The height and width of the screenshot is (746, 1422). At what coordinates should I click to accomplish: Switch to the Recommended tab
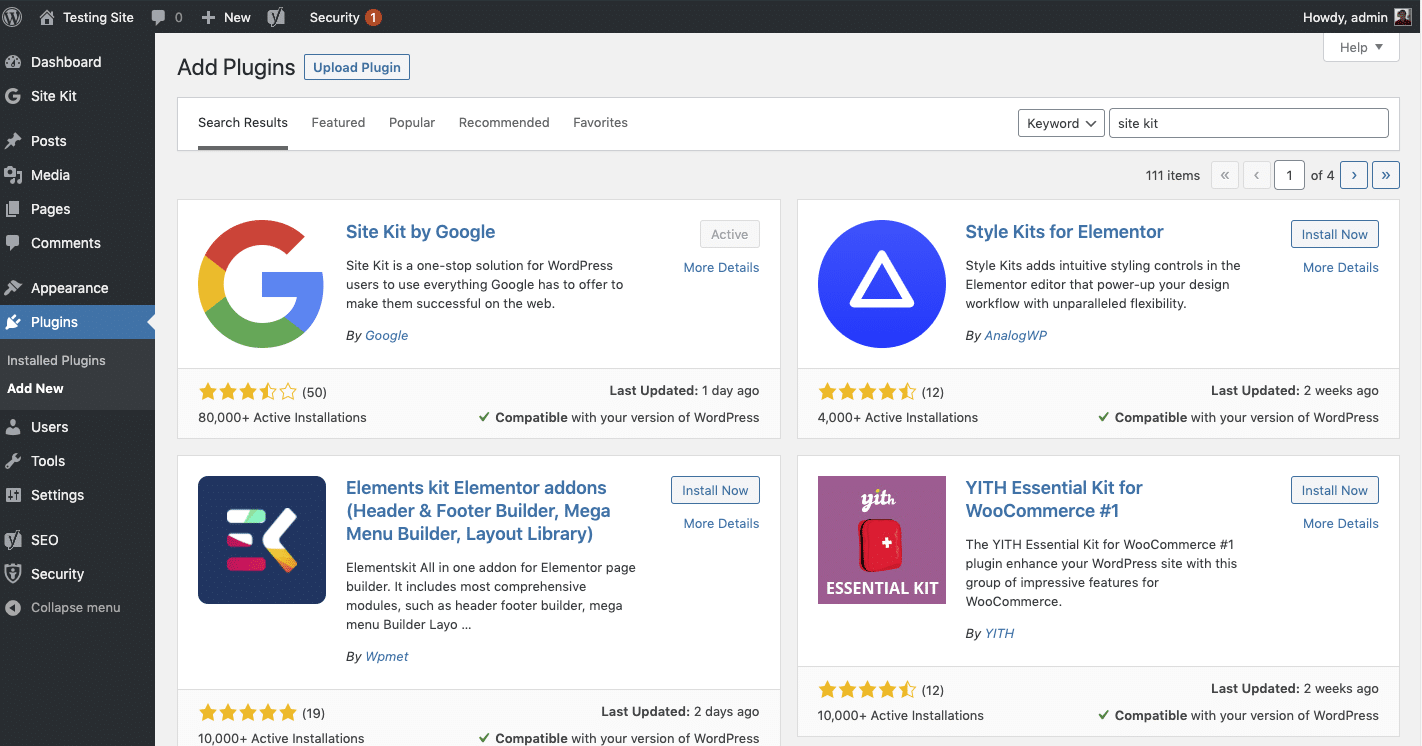[504, 123]
